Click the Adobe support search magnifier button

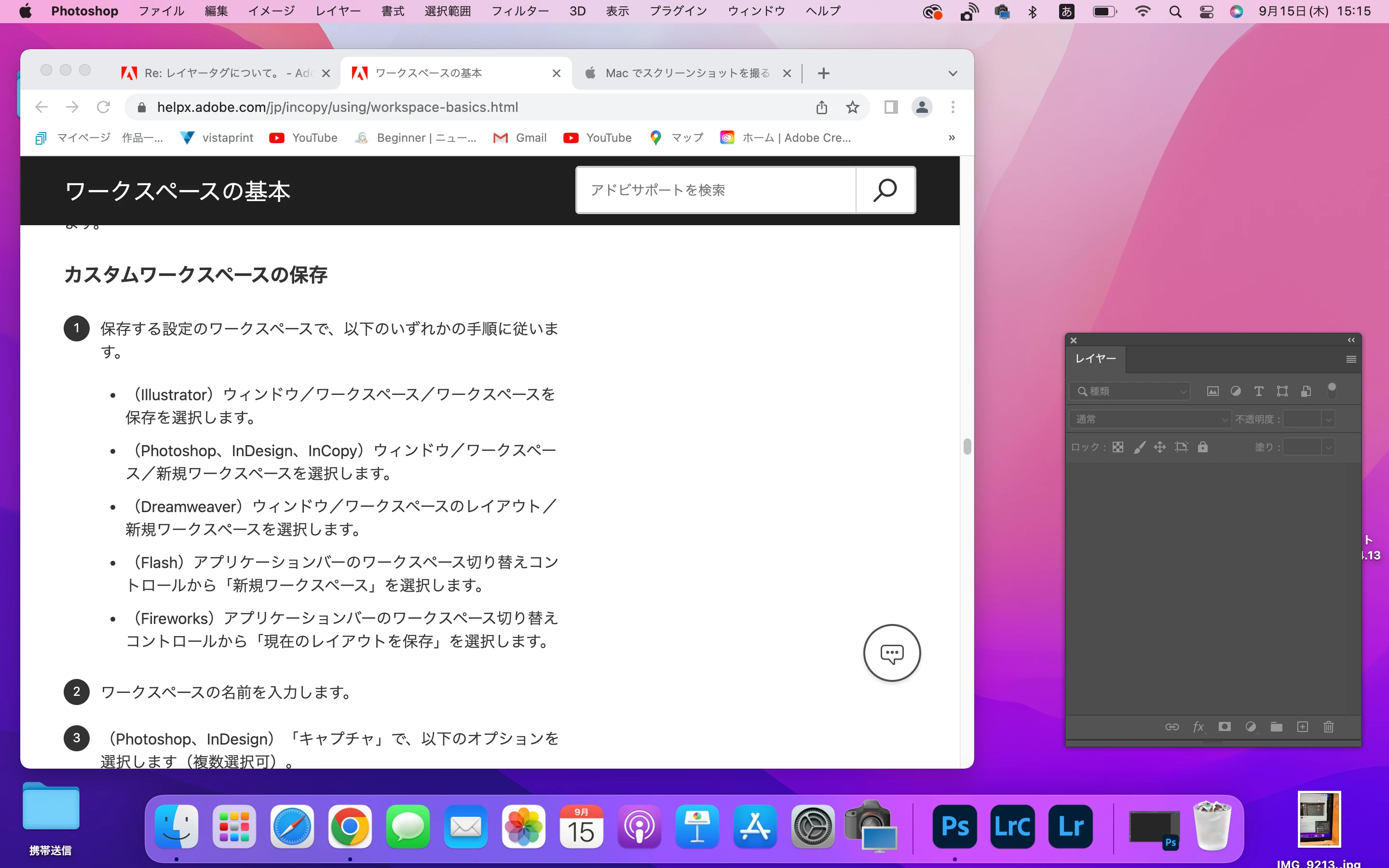tap(885, 190)
